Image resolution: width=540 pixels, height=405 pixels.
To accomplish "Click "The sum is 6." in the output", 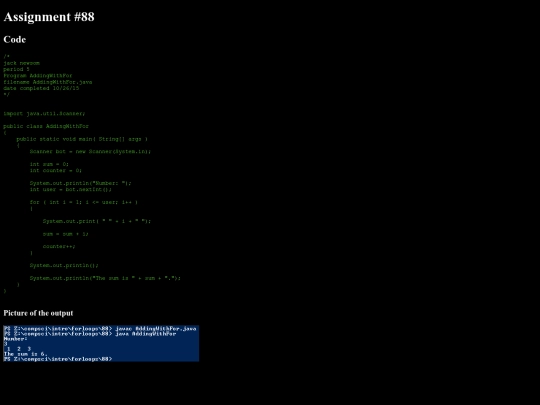I will [25, 354].
